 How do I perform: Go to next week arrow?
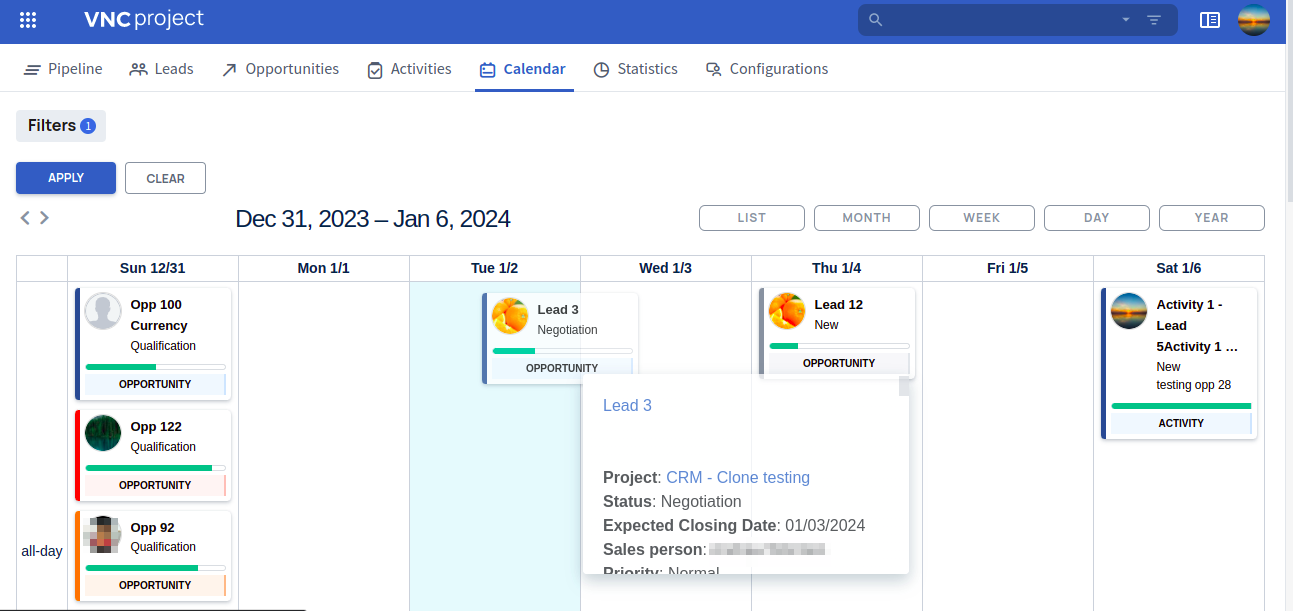tap(44, 218)
